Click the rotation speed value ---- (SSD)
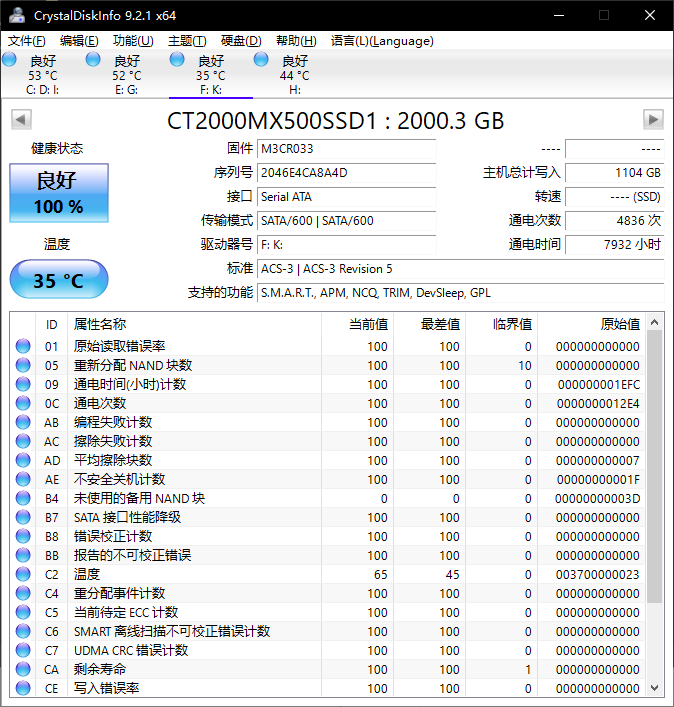 click(x=615, y=197)
